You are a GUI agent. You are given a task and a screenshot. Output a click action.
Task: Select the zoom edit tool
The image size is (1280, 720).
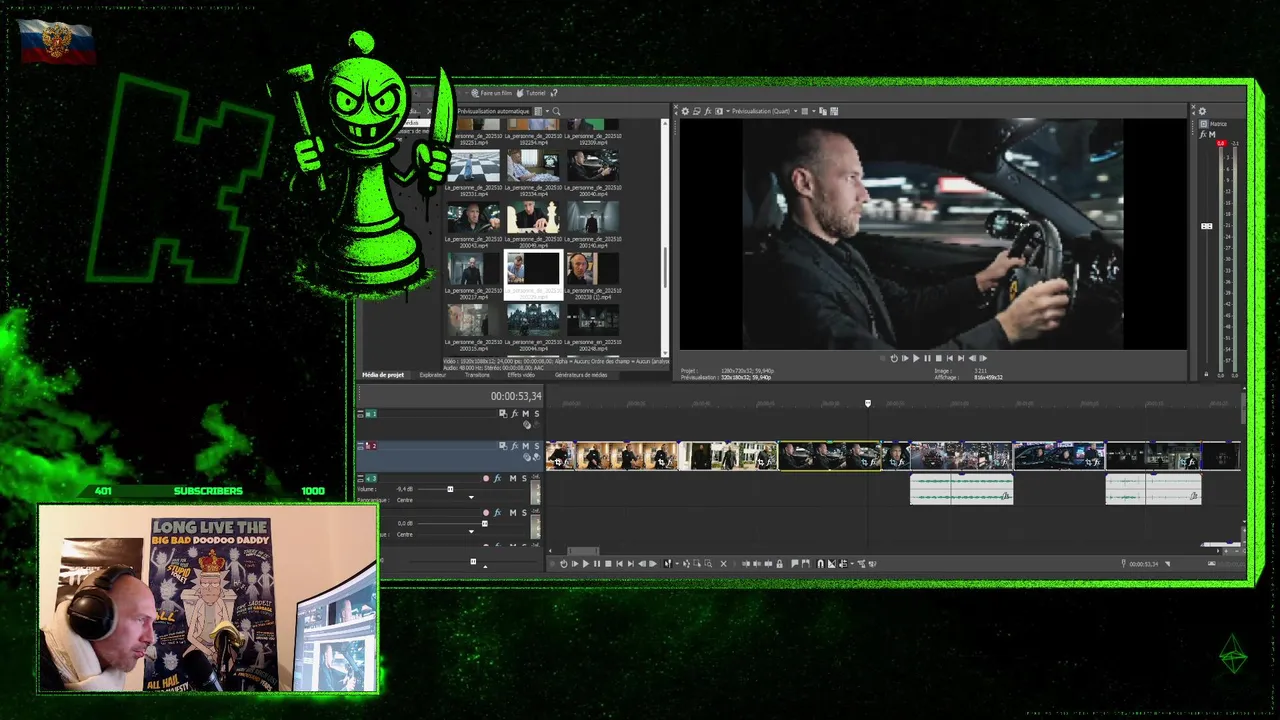(x=708, y=563)
